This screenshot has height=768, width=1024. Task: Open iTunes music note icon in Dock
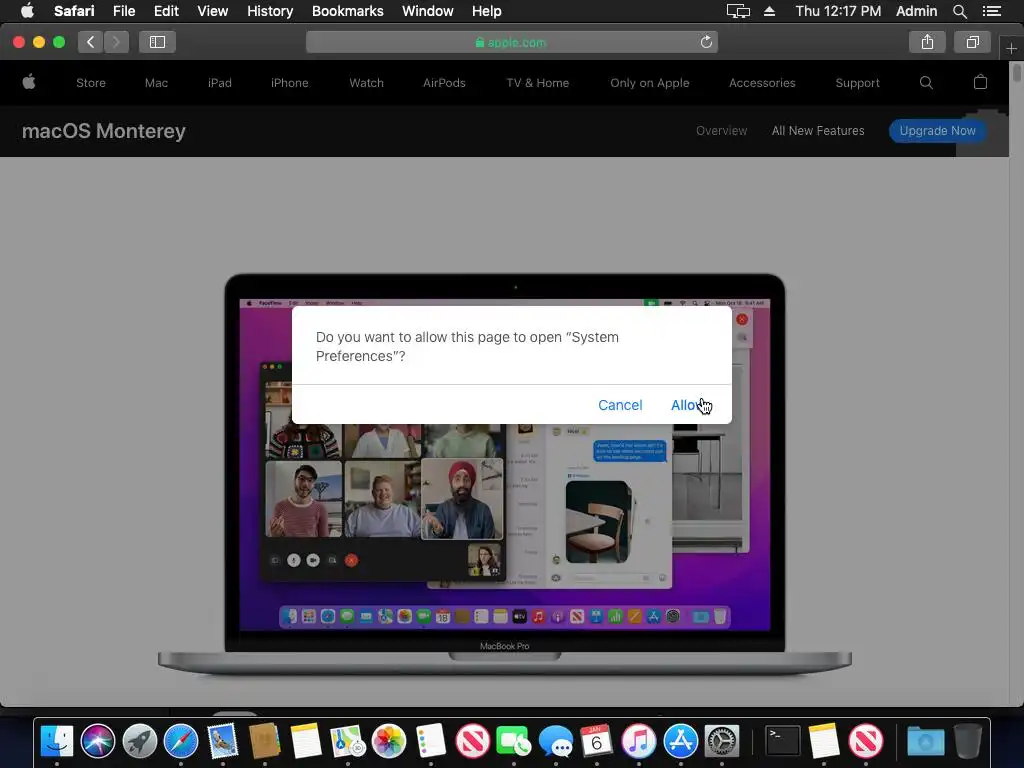coord(638,742)
